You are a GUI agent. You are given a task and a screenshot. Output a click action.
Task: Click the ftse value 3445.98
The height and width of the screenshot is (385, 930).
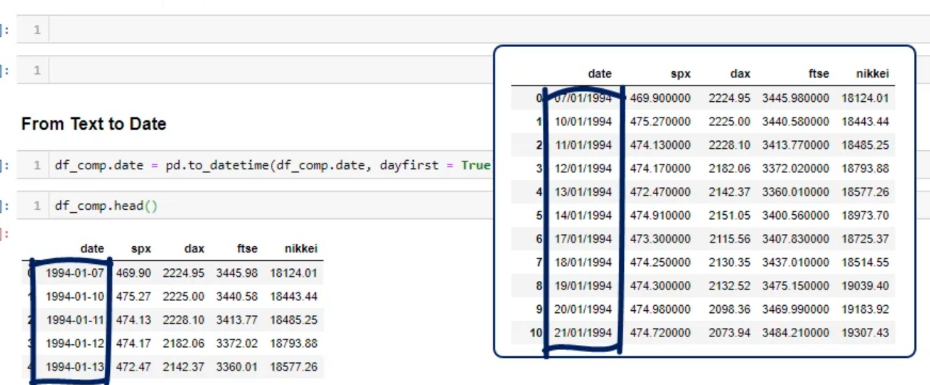point(237,273)
